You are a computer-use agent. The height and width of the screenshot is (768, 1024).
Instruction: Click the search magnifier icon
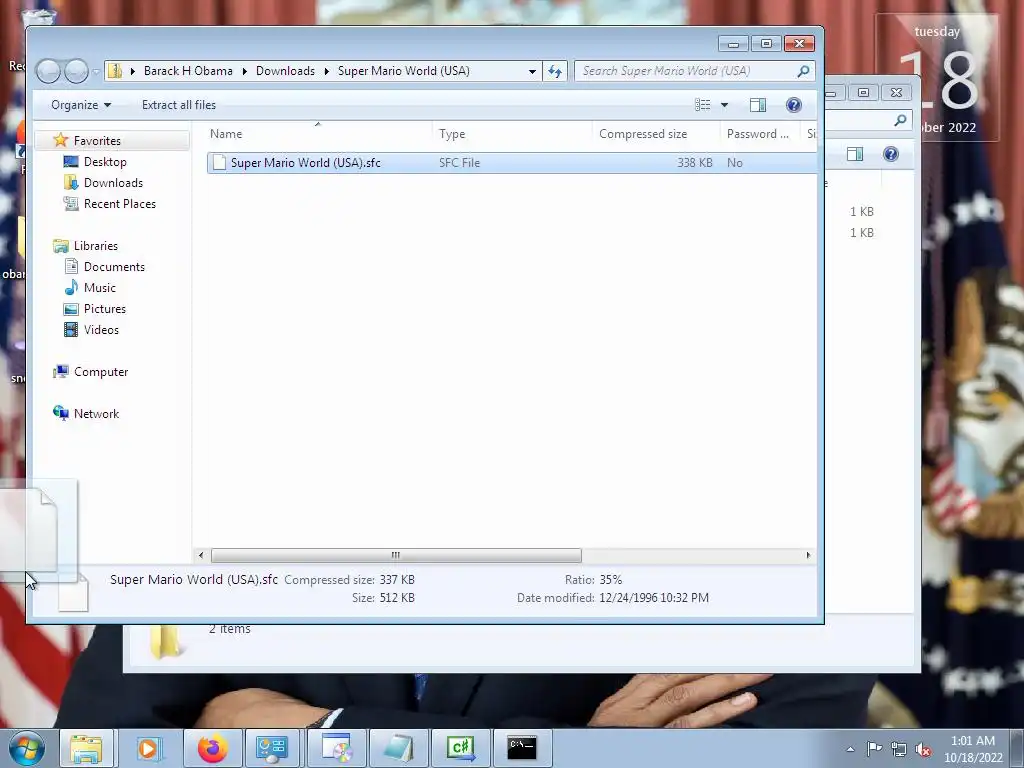click(x=804, y=71)
